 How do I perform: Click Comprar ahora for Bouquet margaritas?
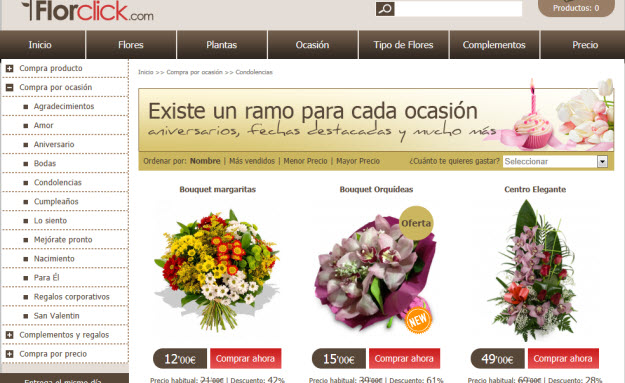pos(246,358)
